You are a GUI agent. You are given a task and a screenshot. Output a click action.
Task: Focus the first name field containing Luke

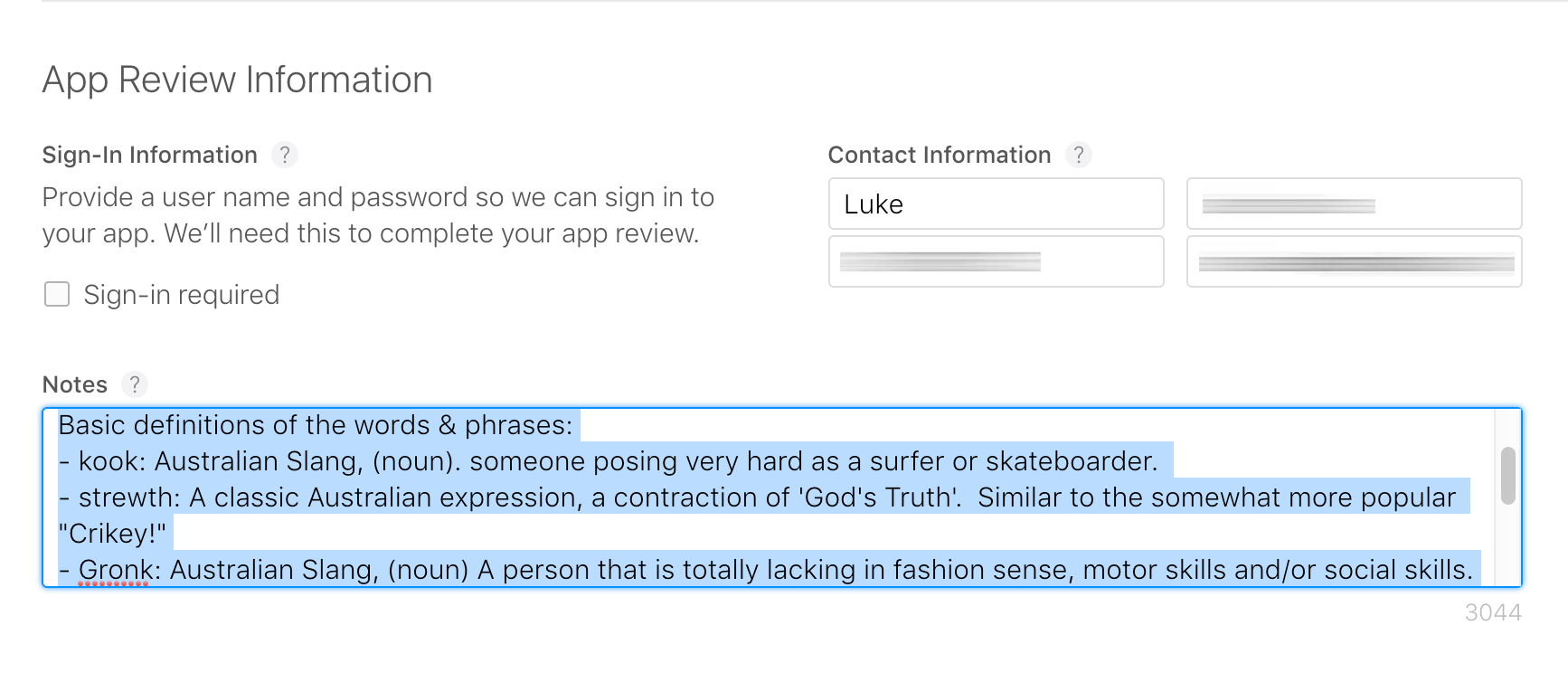996,204
